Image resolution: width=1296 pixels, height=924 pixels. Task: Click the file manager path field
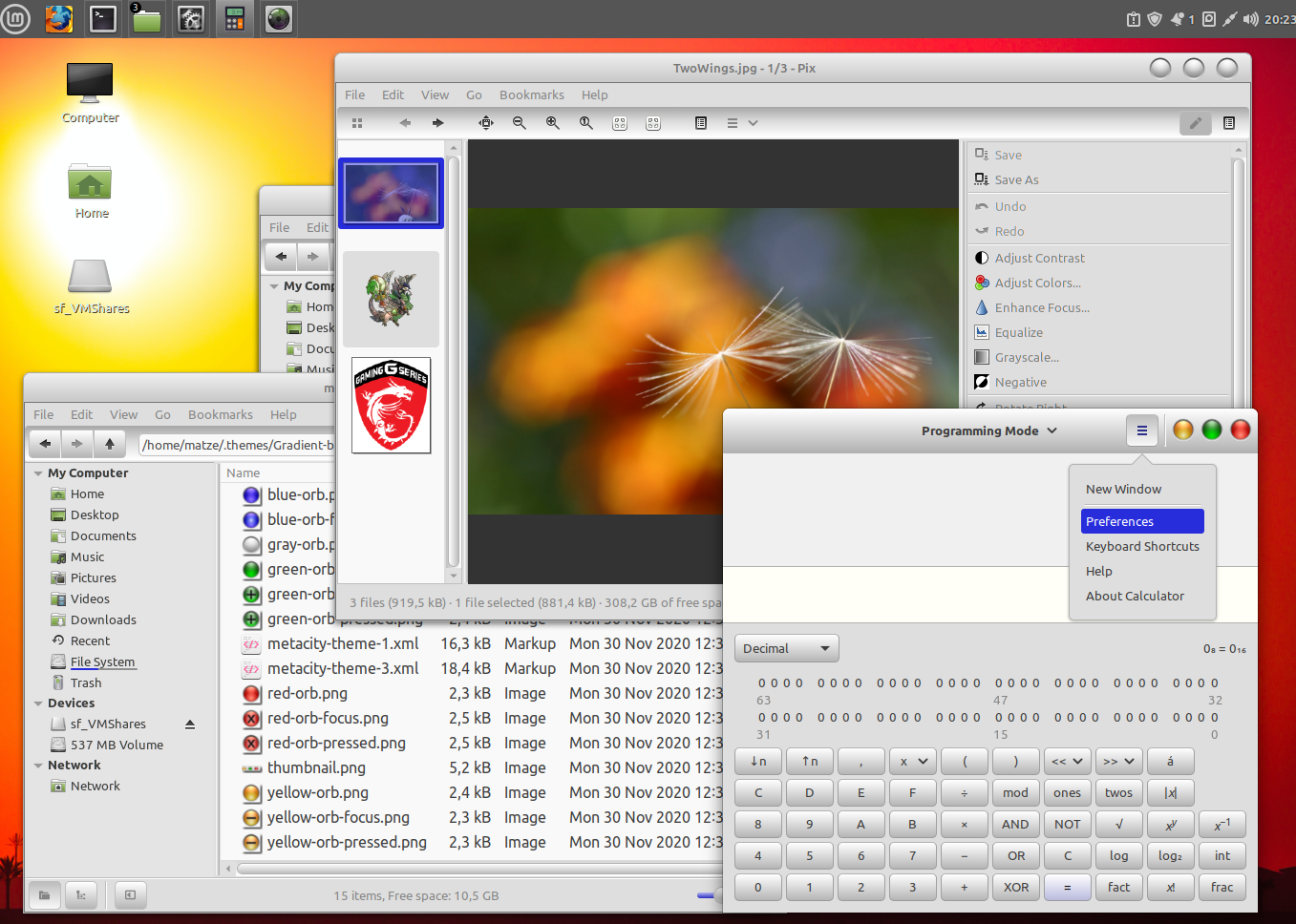239,445
